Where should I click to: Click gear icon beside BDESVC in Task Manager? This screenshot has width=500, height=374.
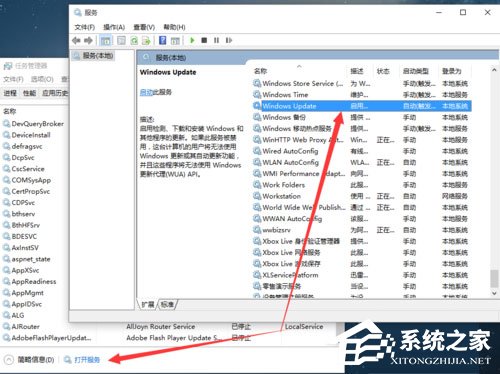(6, 237)
